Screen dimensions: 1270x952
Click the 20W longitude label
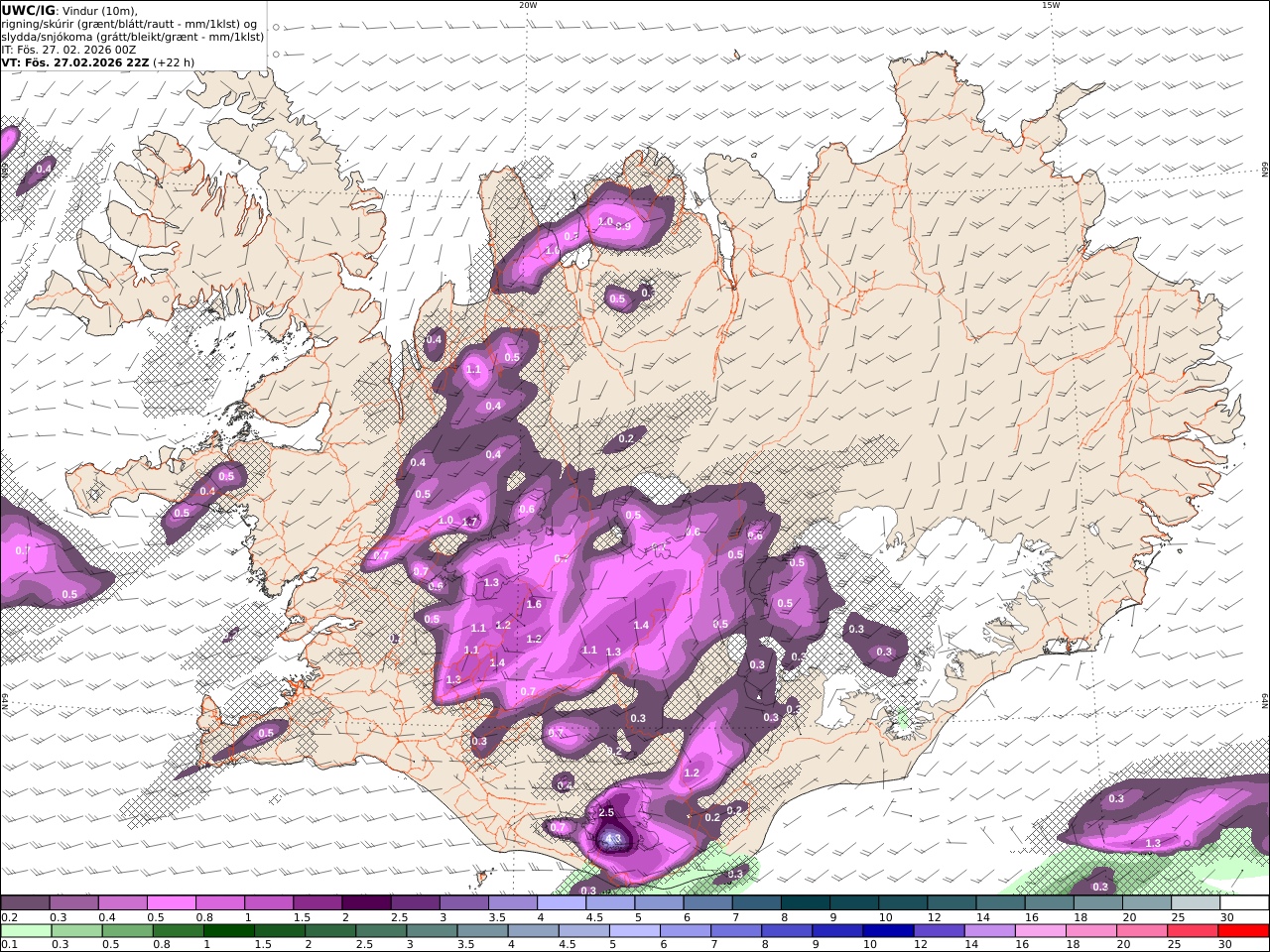pos(528,5)
